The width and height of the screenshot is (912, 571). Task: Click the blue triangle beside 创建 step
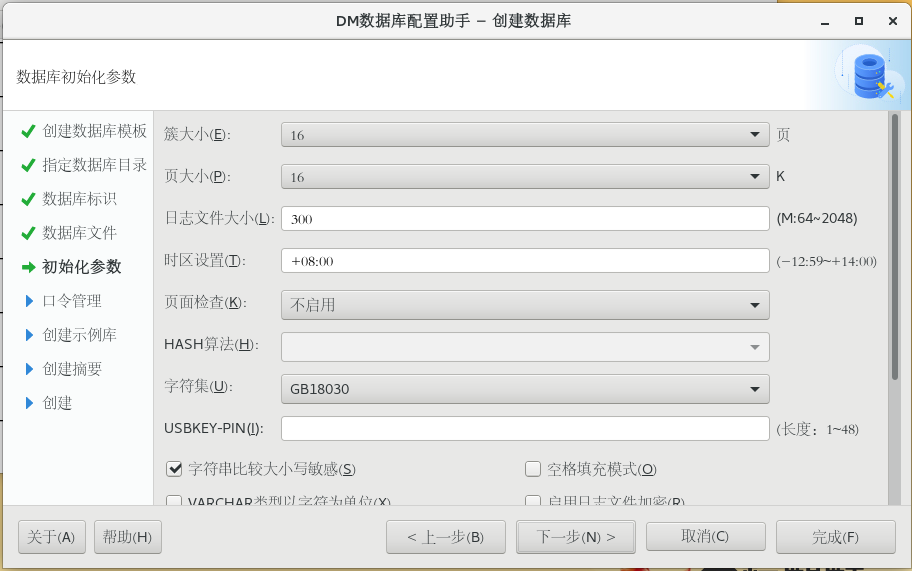coord(30,403)
